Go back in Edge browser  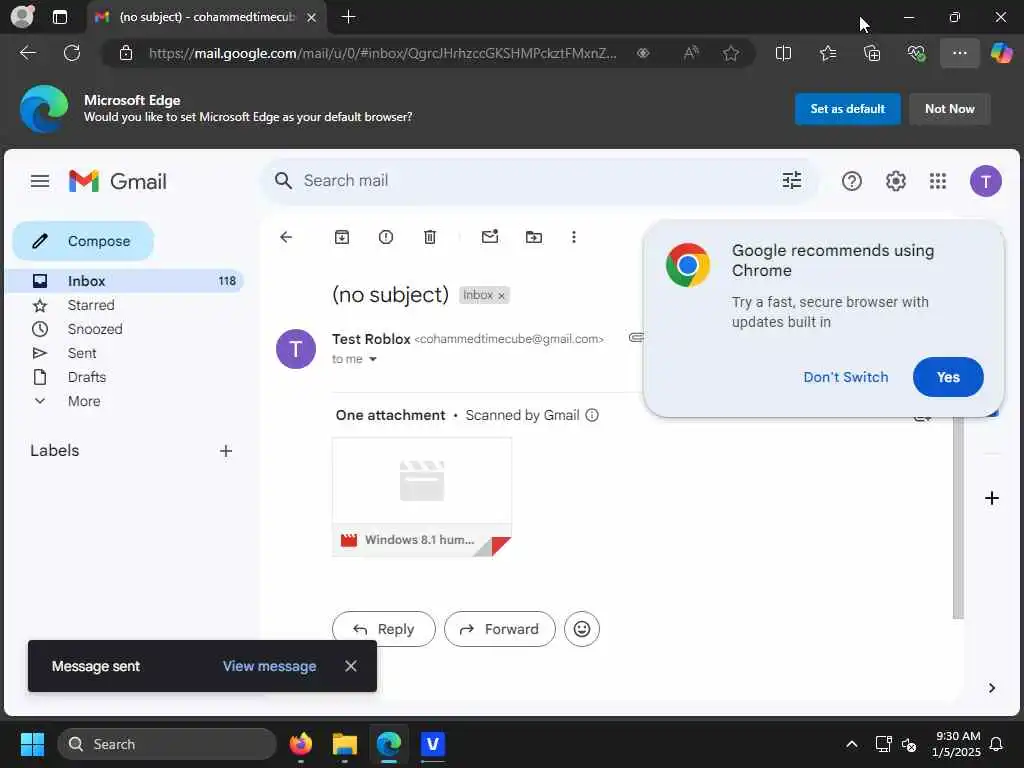click(x=27, y=53)
